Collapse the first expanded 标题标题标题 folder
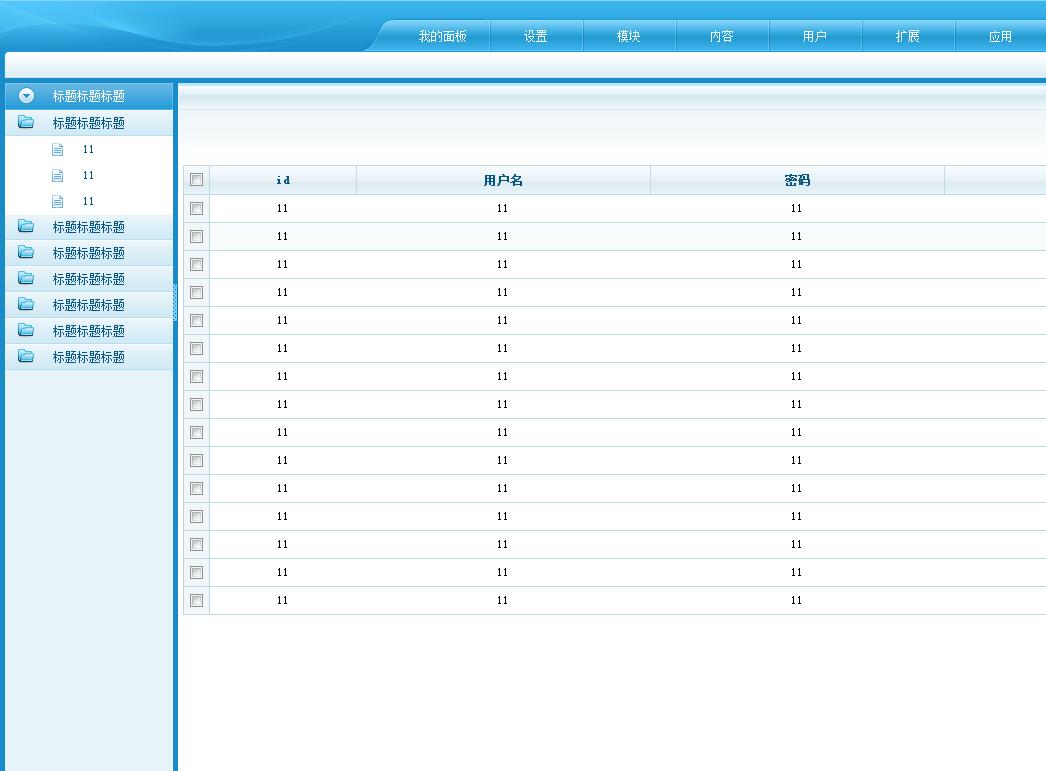Image resolution: width=1046 pixels, height=771 pixels. (88, 123)
